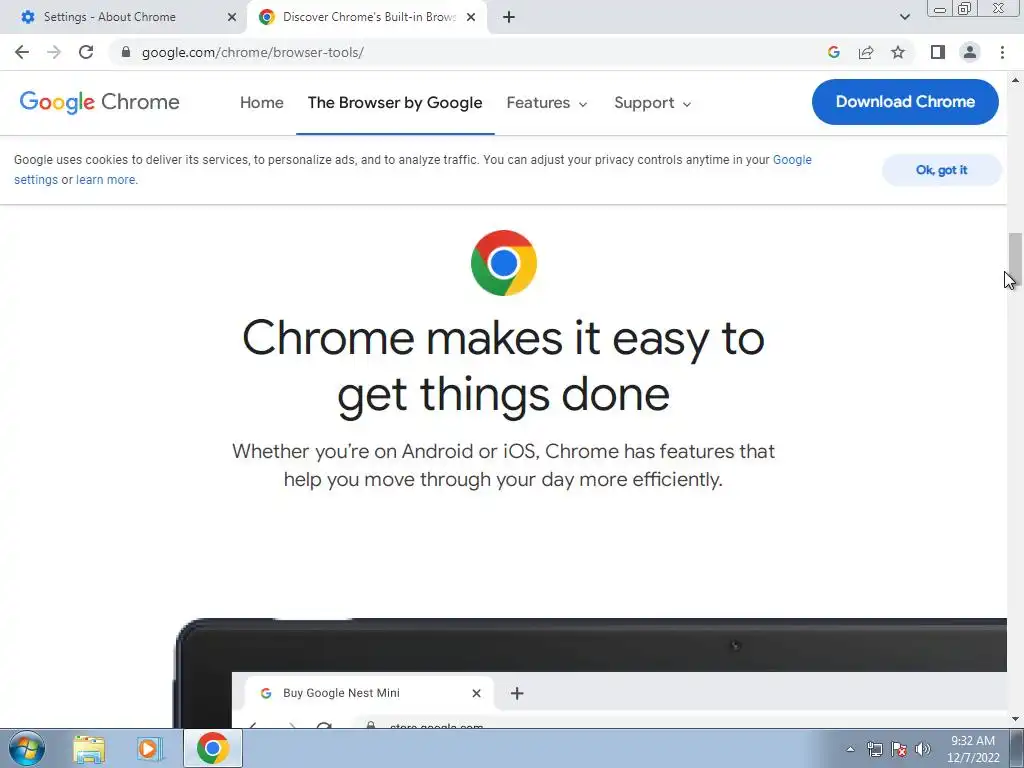1024x768 pixels.
Task: Follow the learn more link
Action: coord(106,180)
